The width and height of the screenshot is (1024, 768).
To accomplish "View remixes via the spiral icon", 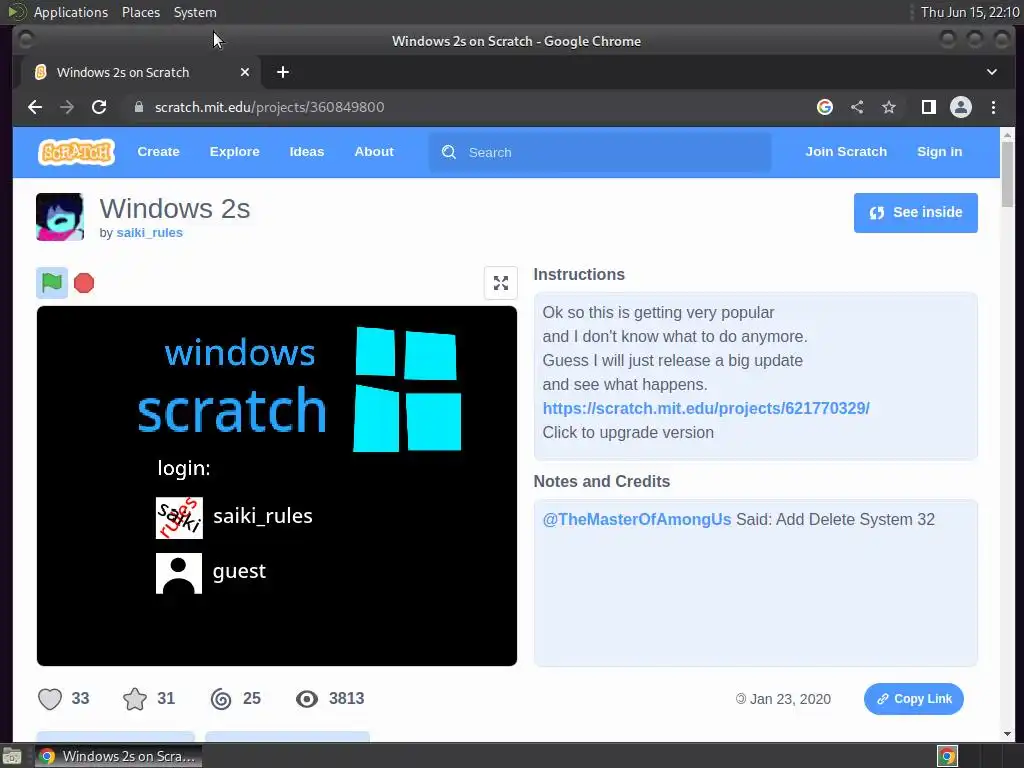I will 221,699.
